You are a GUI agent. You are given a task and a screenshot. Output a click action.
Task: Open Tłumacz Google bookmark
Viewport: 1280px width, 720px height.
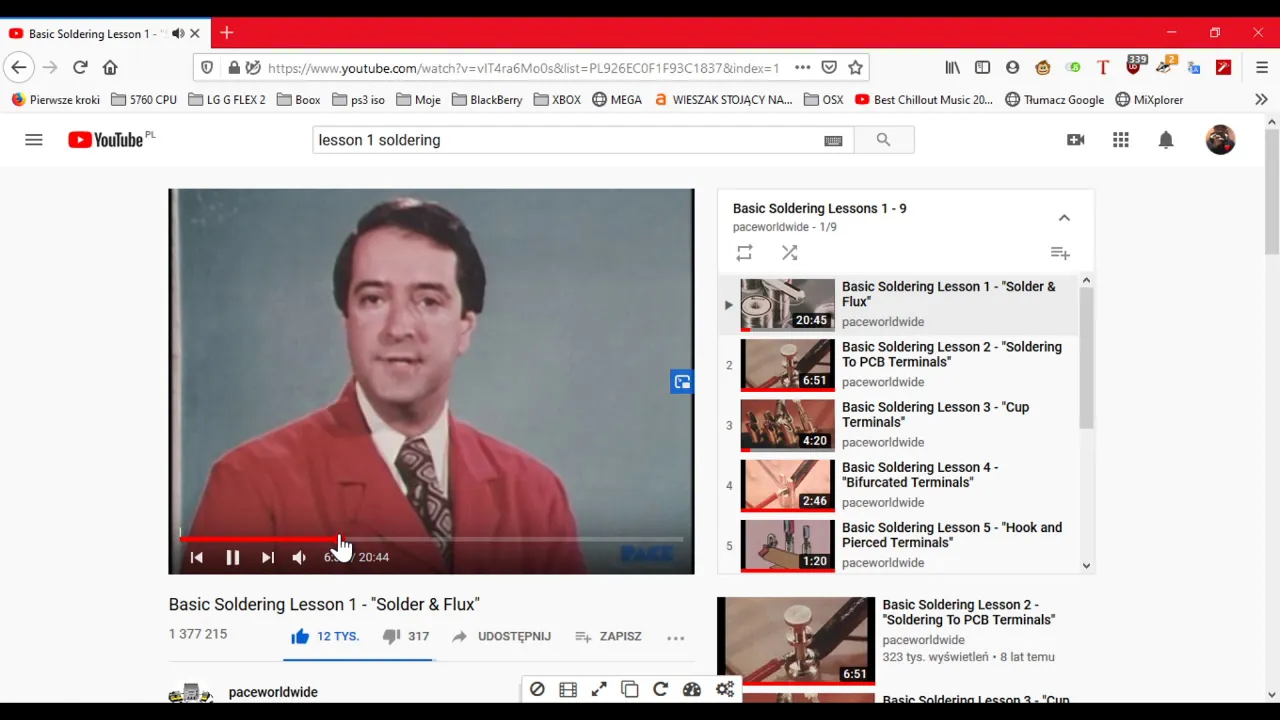coord(1054,100)
